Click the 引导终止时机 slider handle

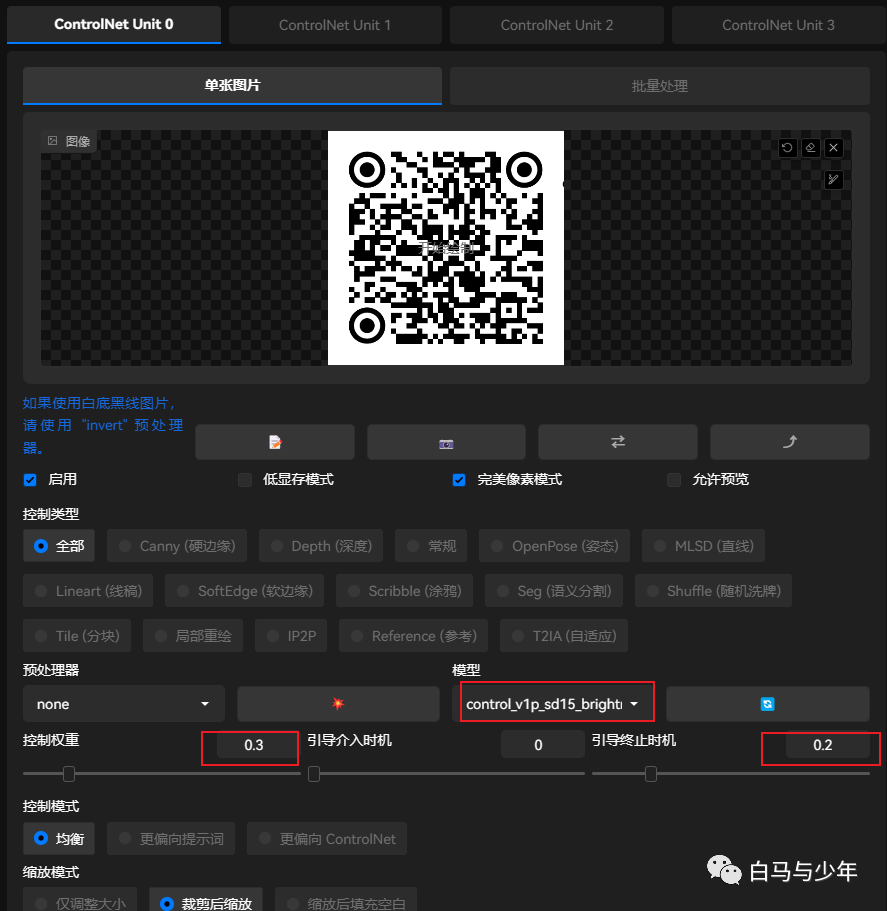click(651, 774)
